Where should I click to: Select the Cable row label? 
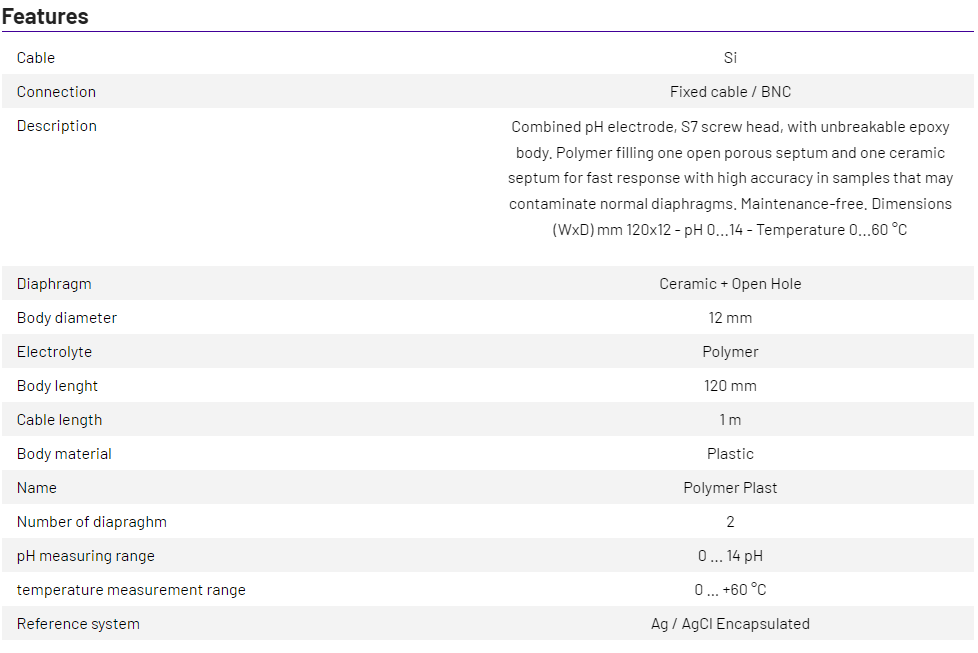click(36, 58)
